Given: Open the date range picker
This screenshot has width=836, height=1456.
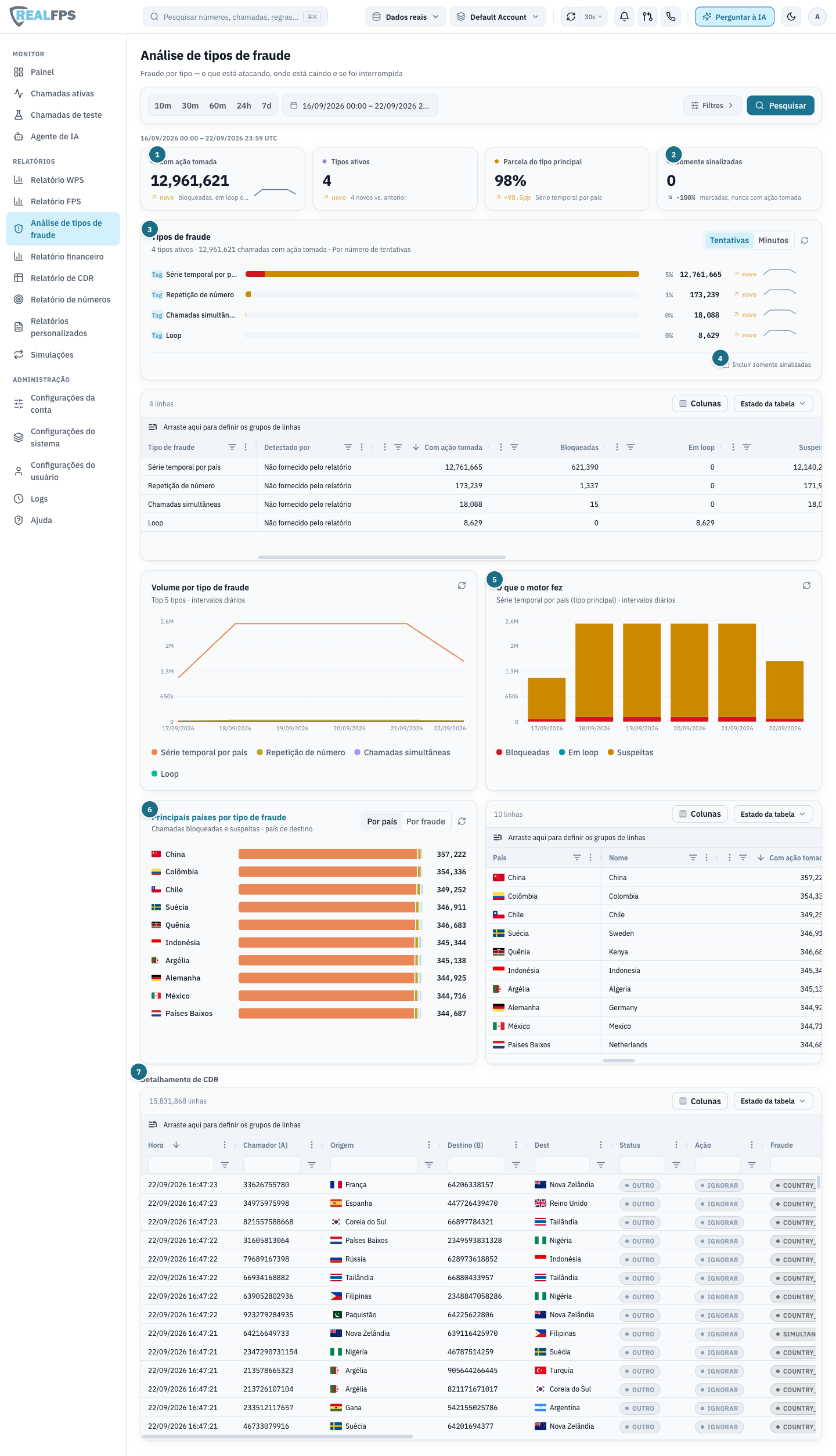Looking at the screenshot, I should 360,106.
